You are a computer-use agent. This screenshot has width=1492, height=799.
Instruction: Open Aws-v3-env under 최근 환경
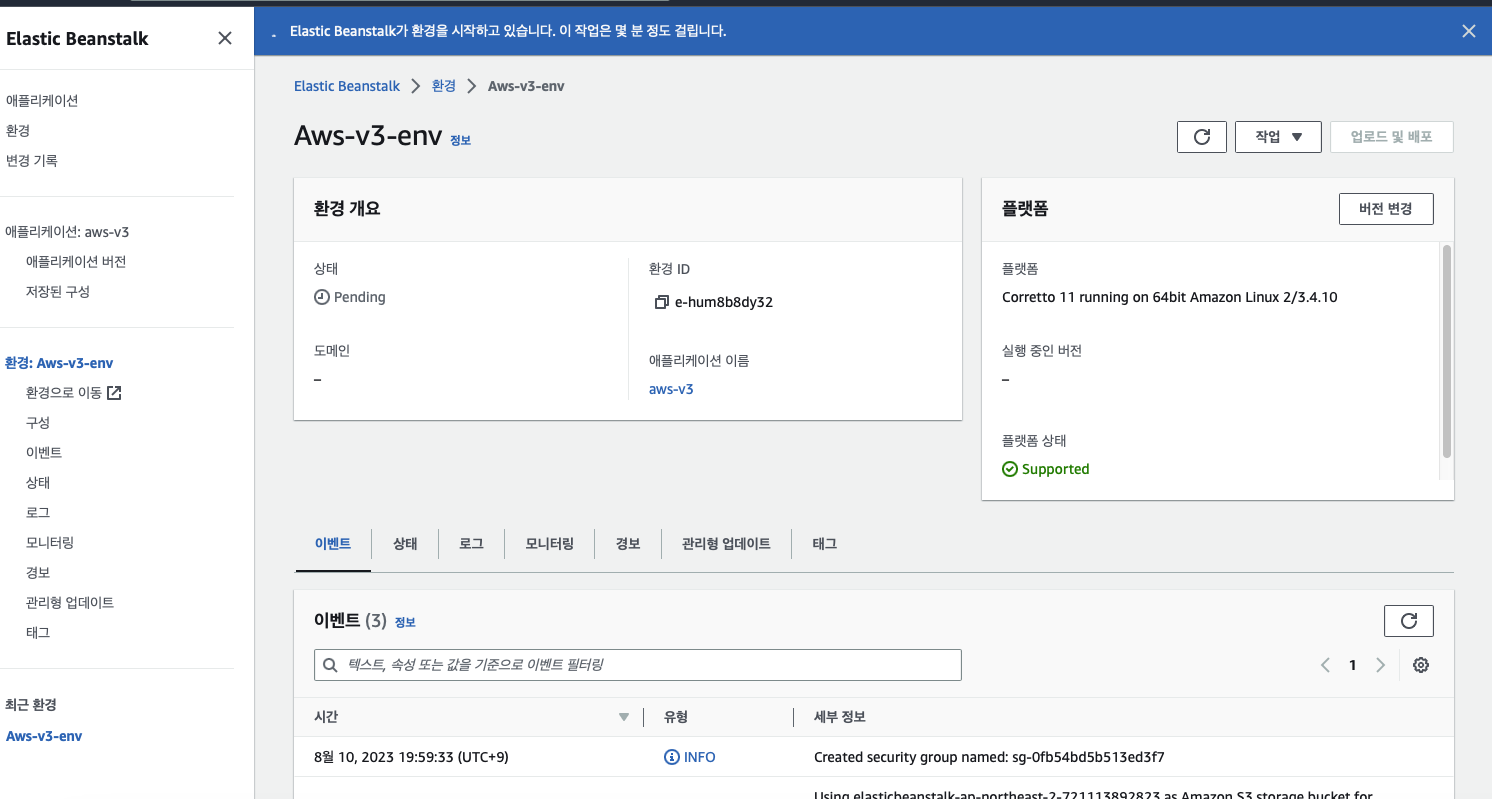click(x=44, y=736)
